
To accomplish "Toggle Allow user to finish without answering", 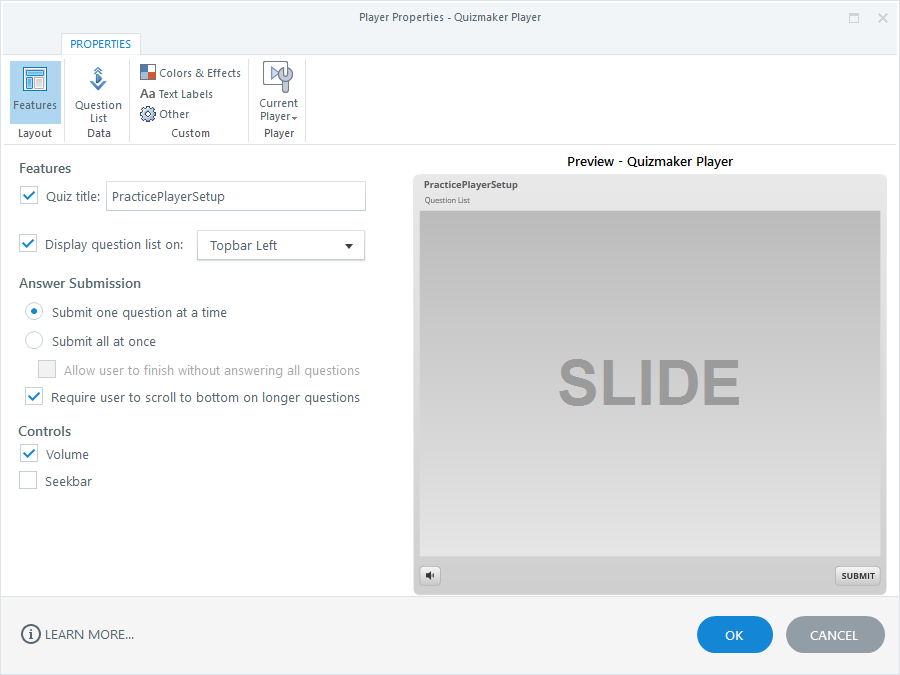I will 47,369.
